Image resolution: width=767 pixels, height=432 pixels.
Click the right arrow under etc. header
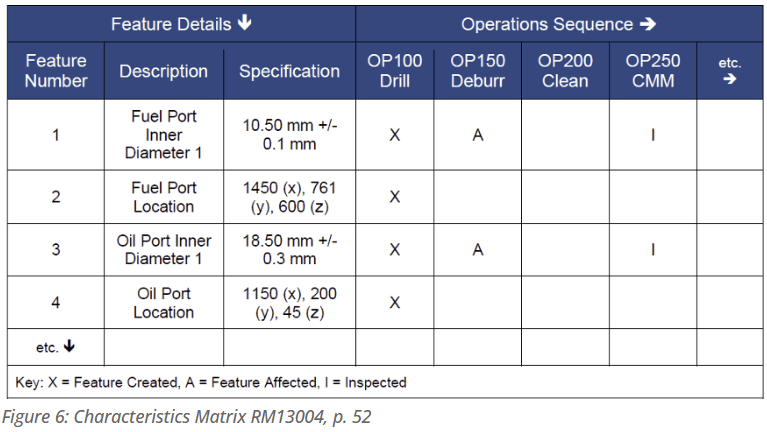729,79
